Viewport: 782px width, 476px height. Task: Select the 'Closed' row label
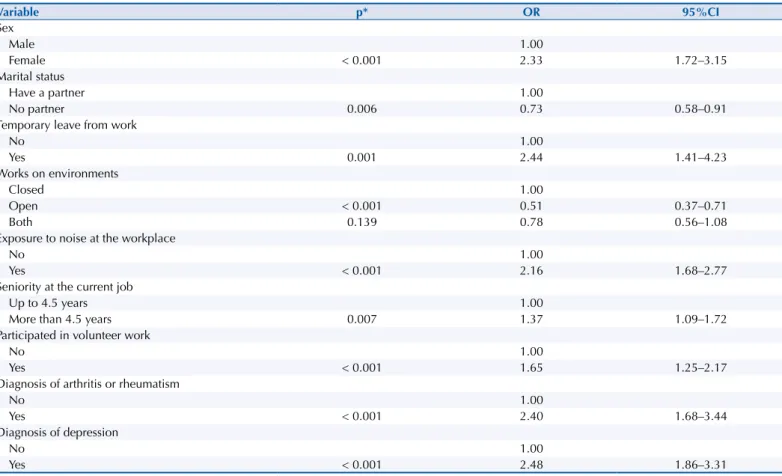click(26, 190)
